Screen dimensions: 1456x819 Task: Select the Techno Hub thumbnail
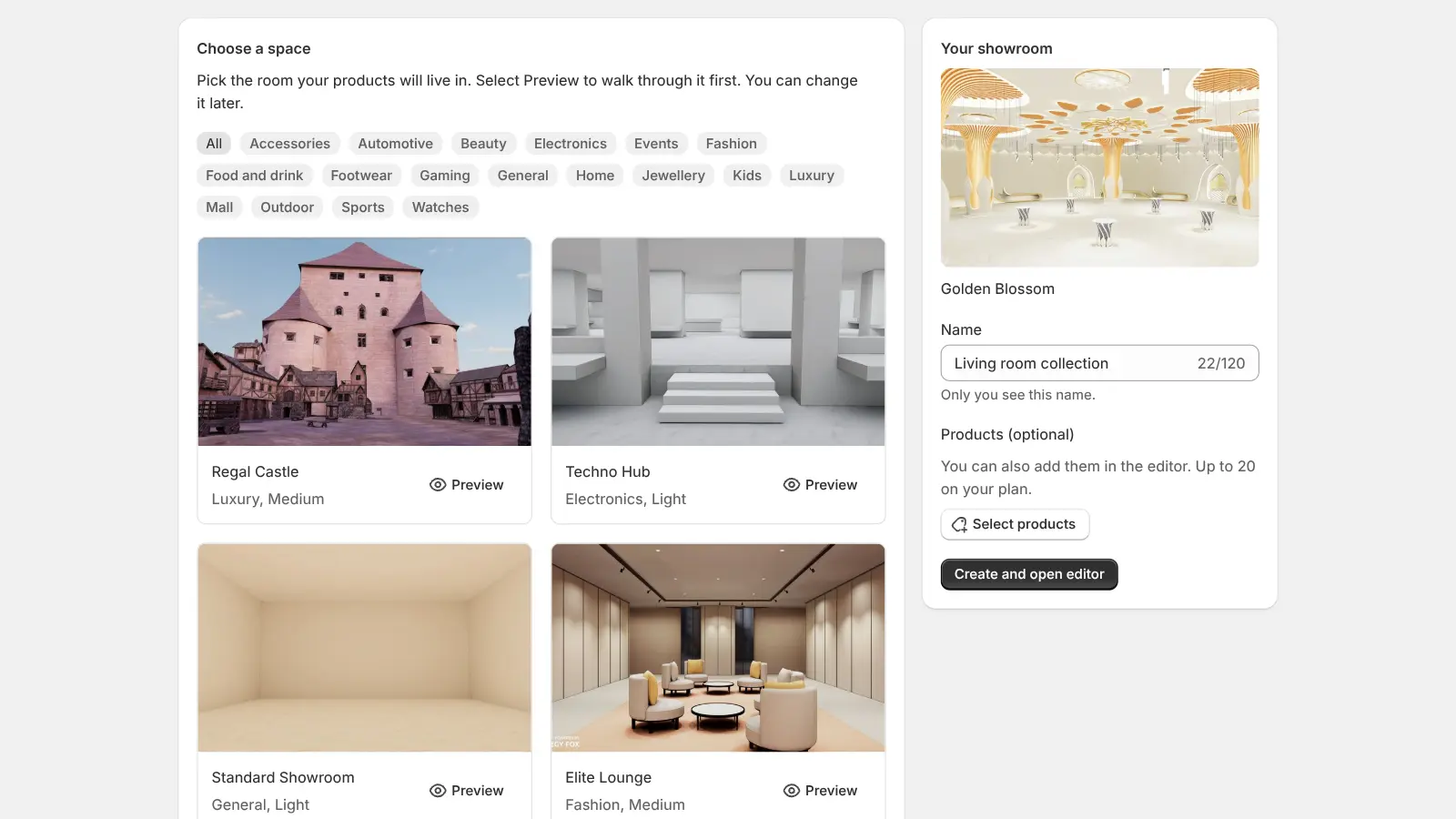click(718, 342)
